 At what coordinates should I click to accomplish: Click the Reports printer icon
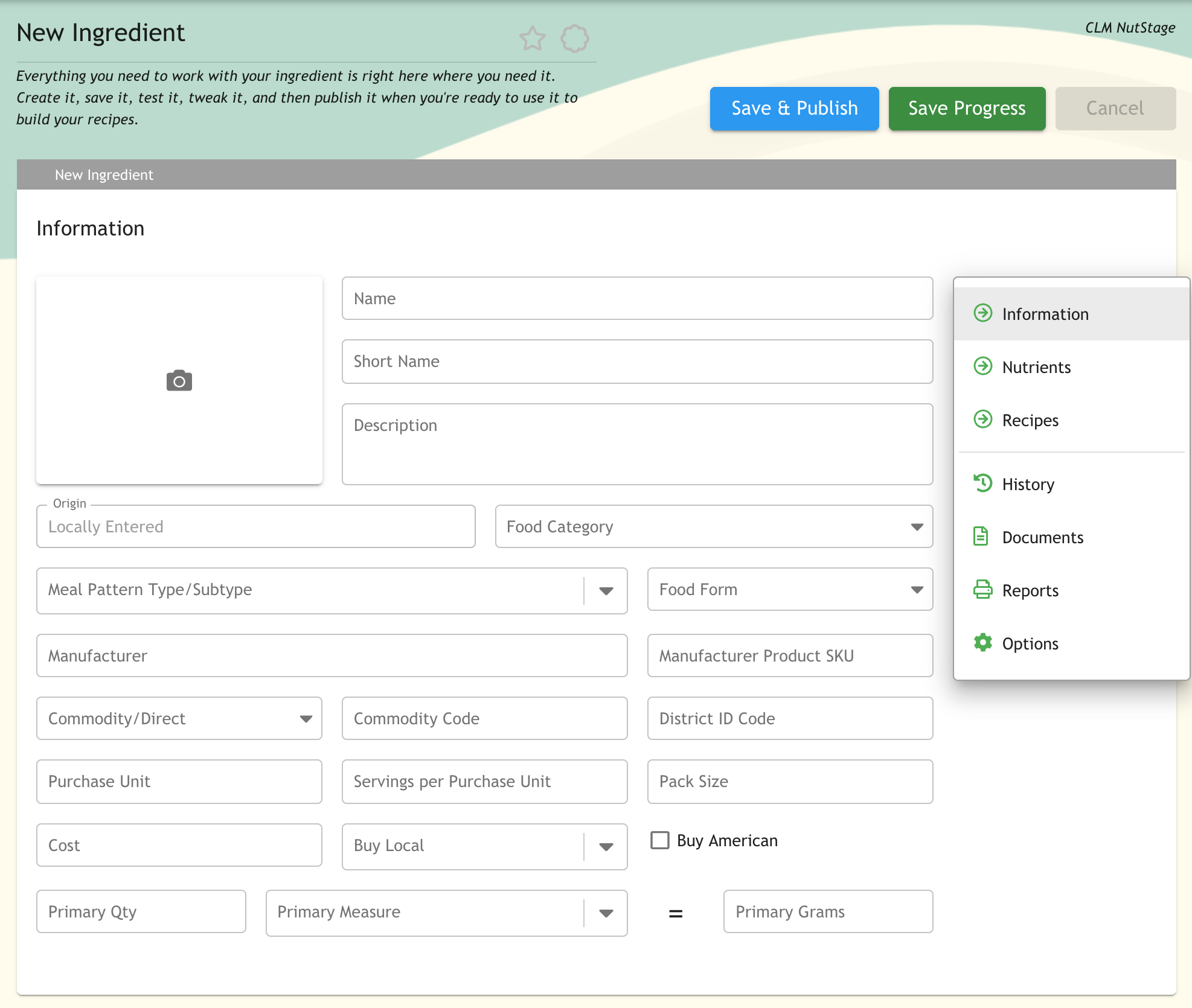click(x=982, y=589)
